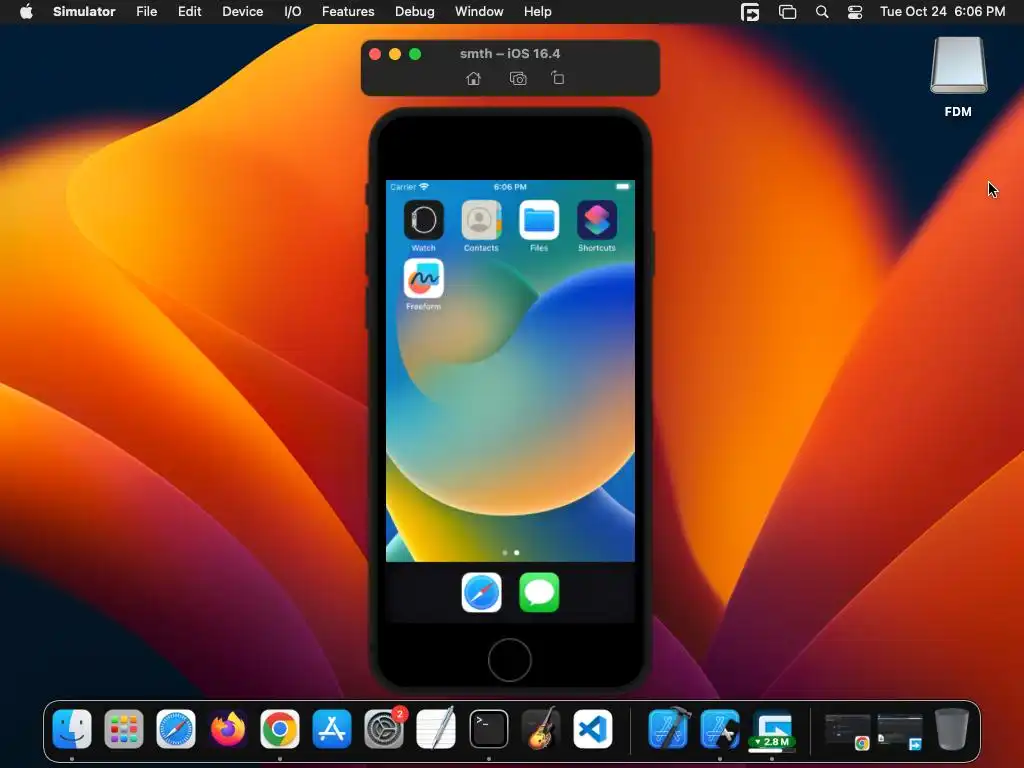Launch the Shortcuts app in the simulator
Screen dimensions: 1024x768
[x=597, y=220]
